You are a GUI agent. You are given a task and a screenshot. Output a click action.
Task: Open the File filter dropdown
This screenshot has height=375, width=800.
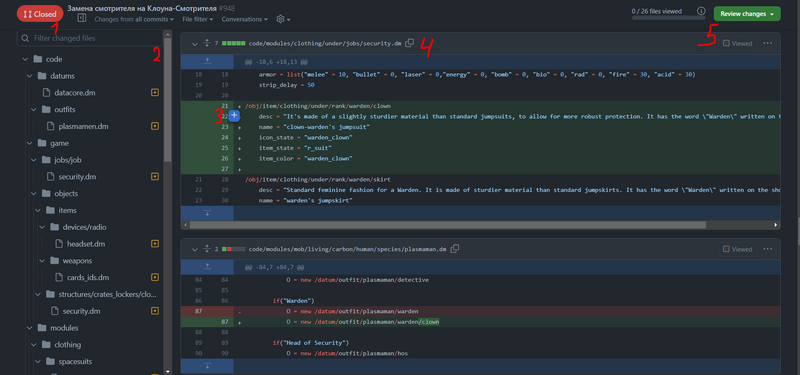click(x=197, y=19)
